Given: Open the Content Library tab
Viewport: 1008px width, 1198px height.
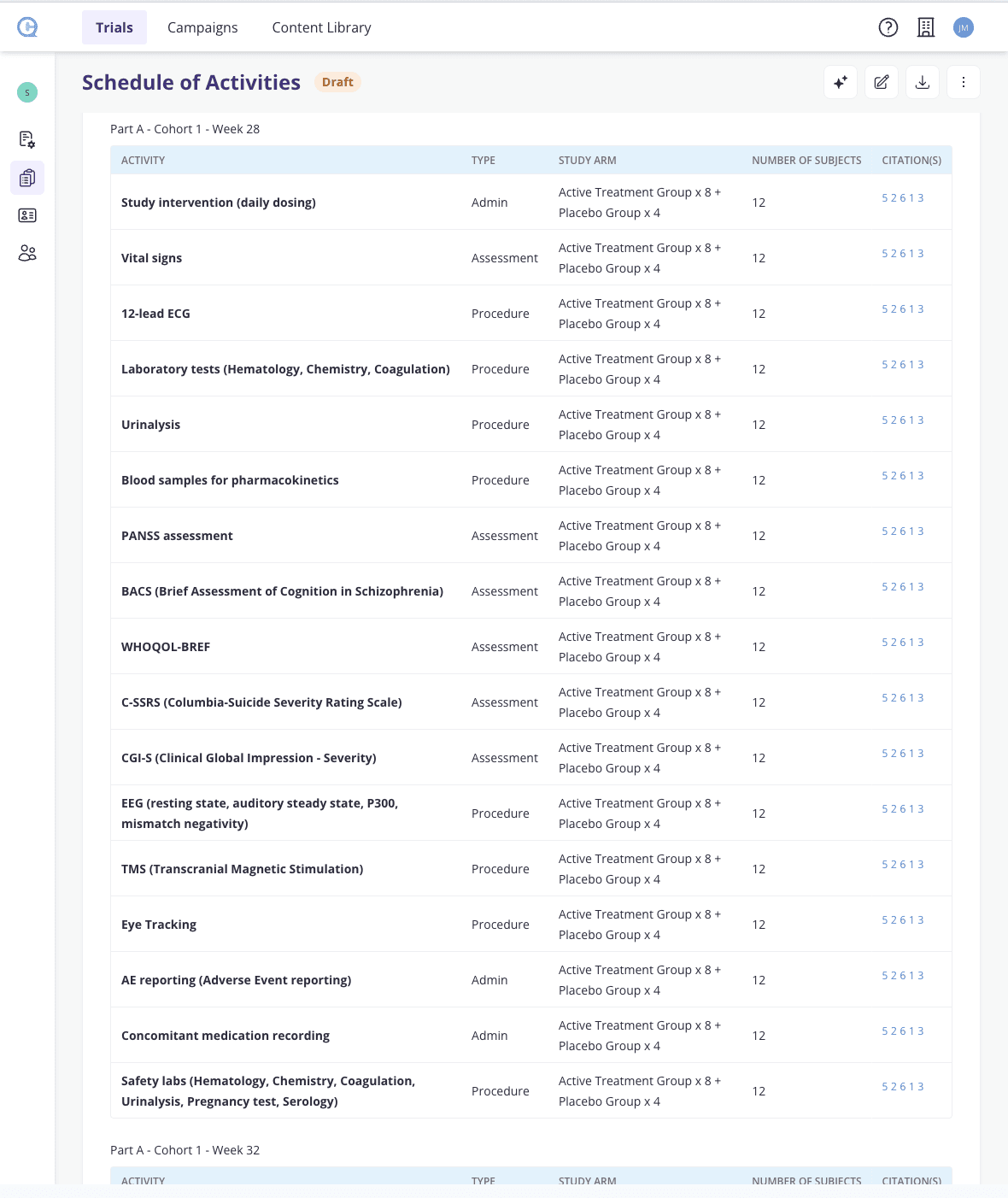Looking at the screenshot, I should (320, 27).
